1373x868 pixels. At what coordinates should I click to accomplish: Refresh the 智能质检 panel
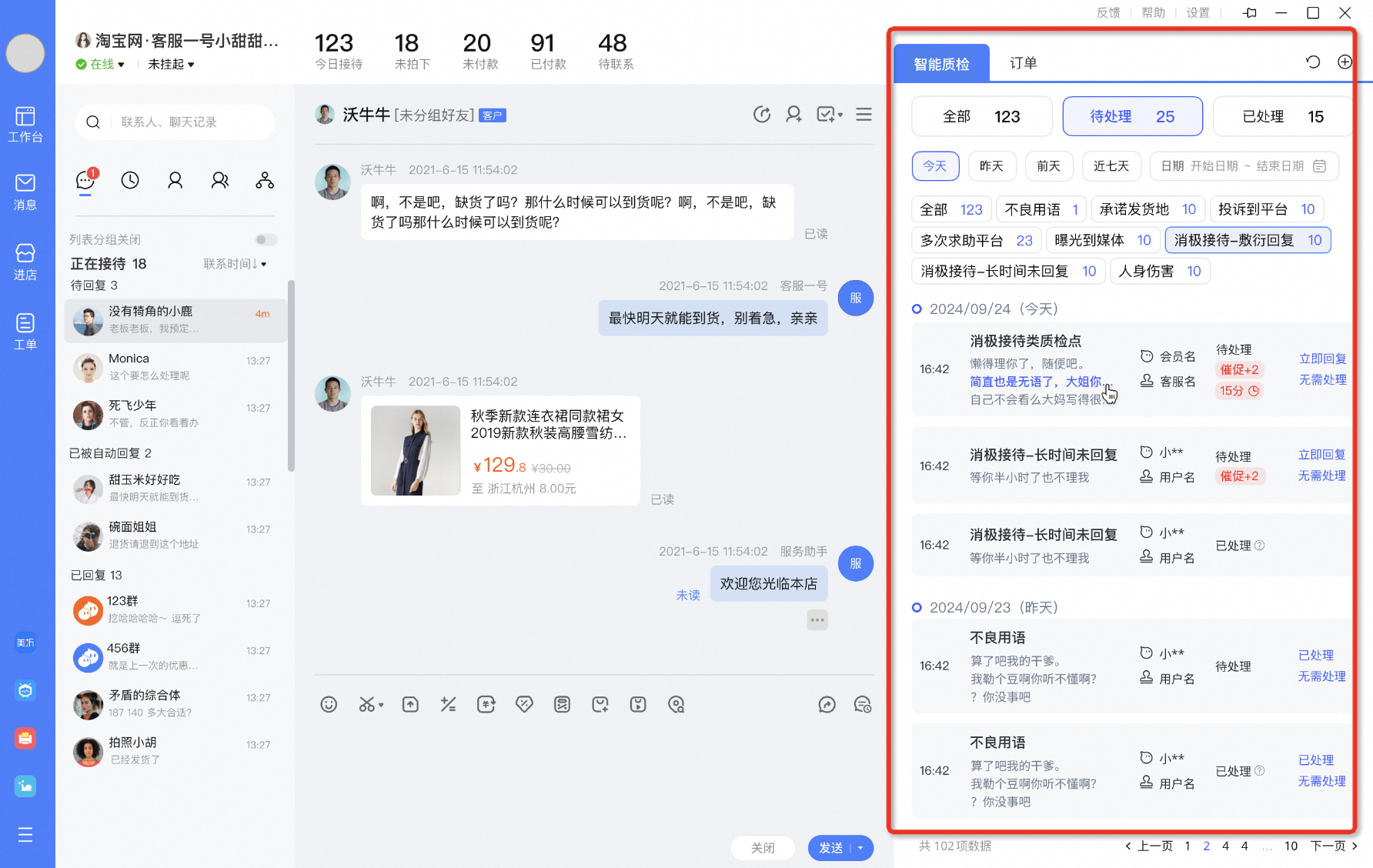[x=1313, y=62]
